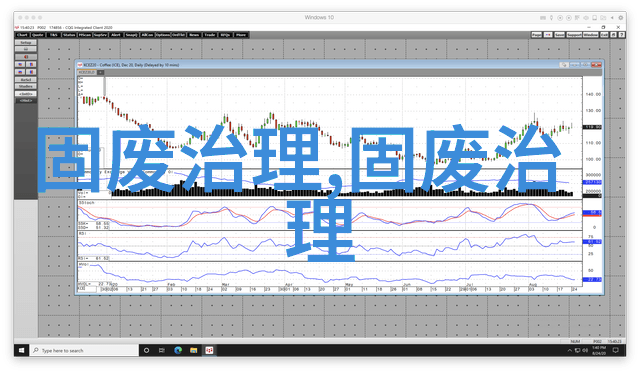Open the News toolbar button
This screenshot has height=373, width=640.
tap(194, 35)
